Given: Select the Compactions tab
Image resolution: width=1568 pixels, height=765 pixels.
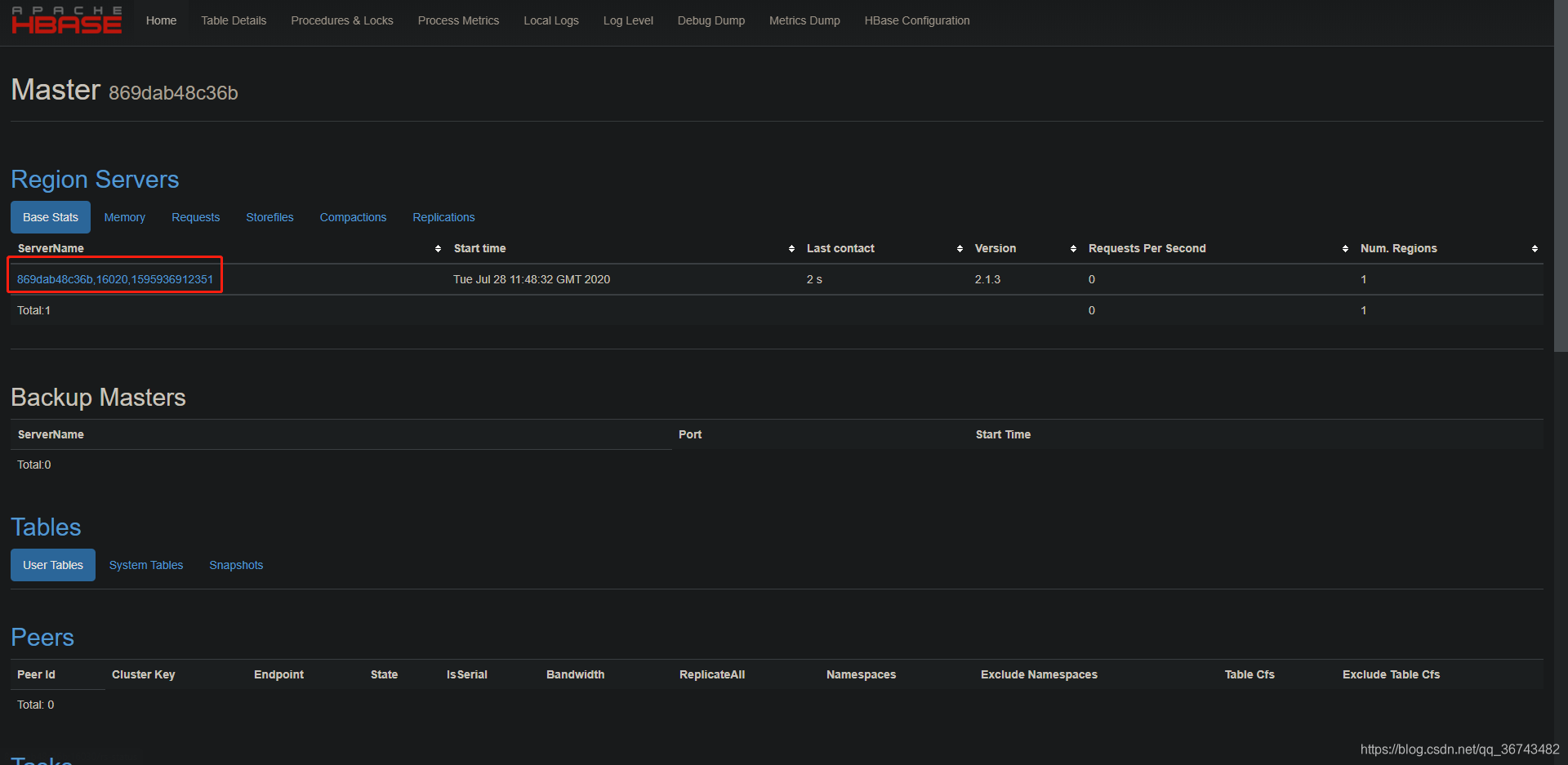Looking at the screenshot, I should (x=353, y=217).
